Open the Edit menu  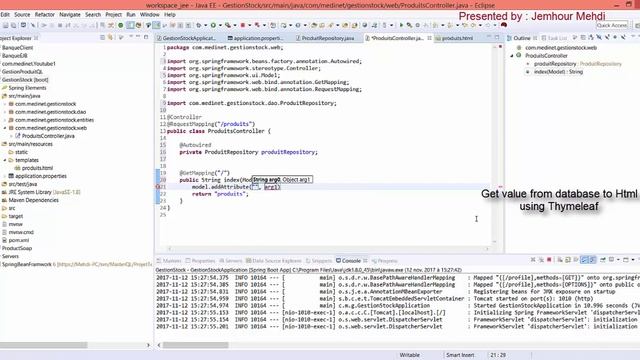point(5,14)
